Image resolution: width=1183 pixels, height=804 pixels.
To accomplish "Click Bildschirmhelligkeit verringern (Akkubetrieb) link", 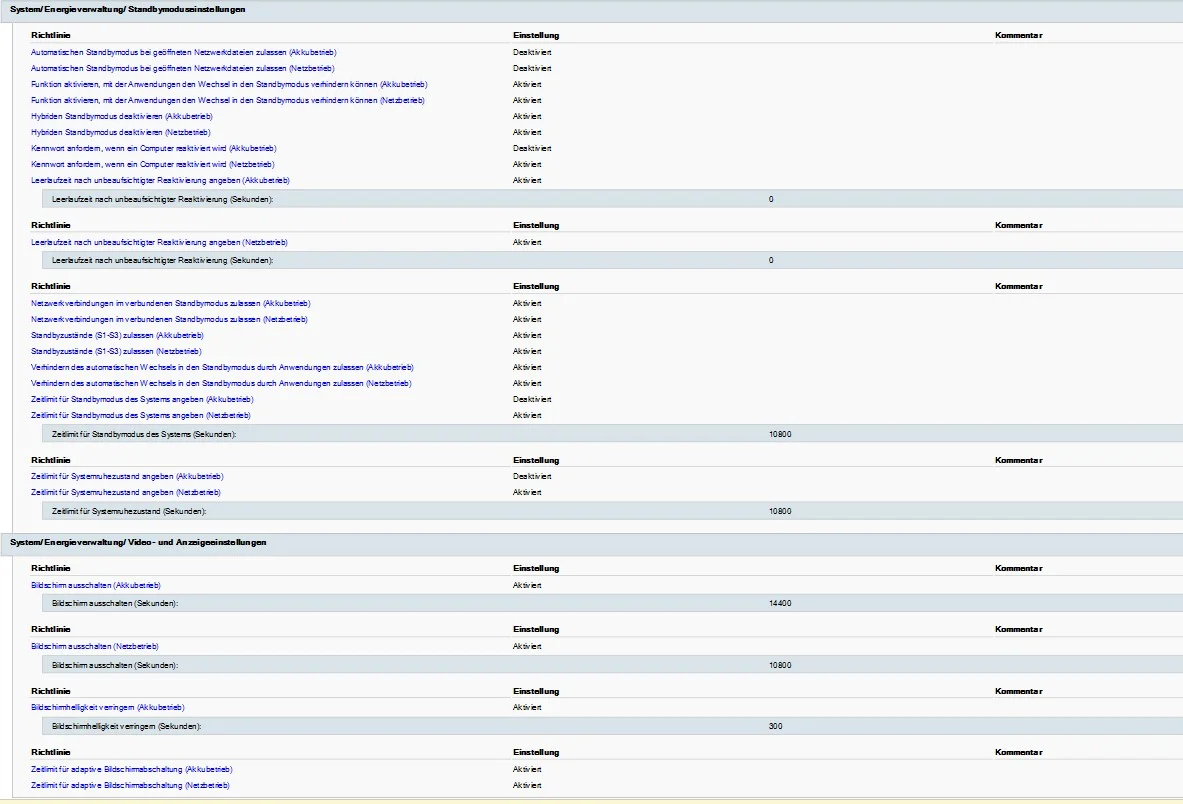I will click(x=108, y=707).
